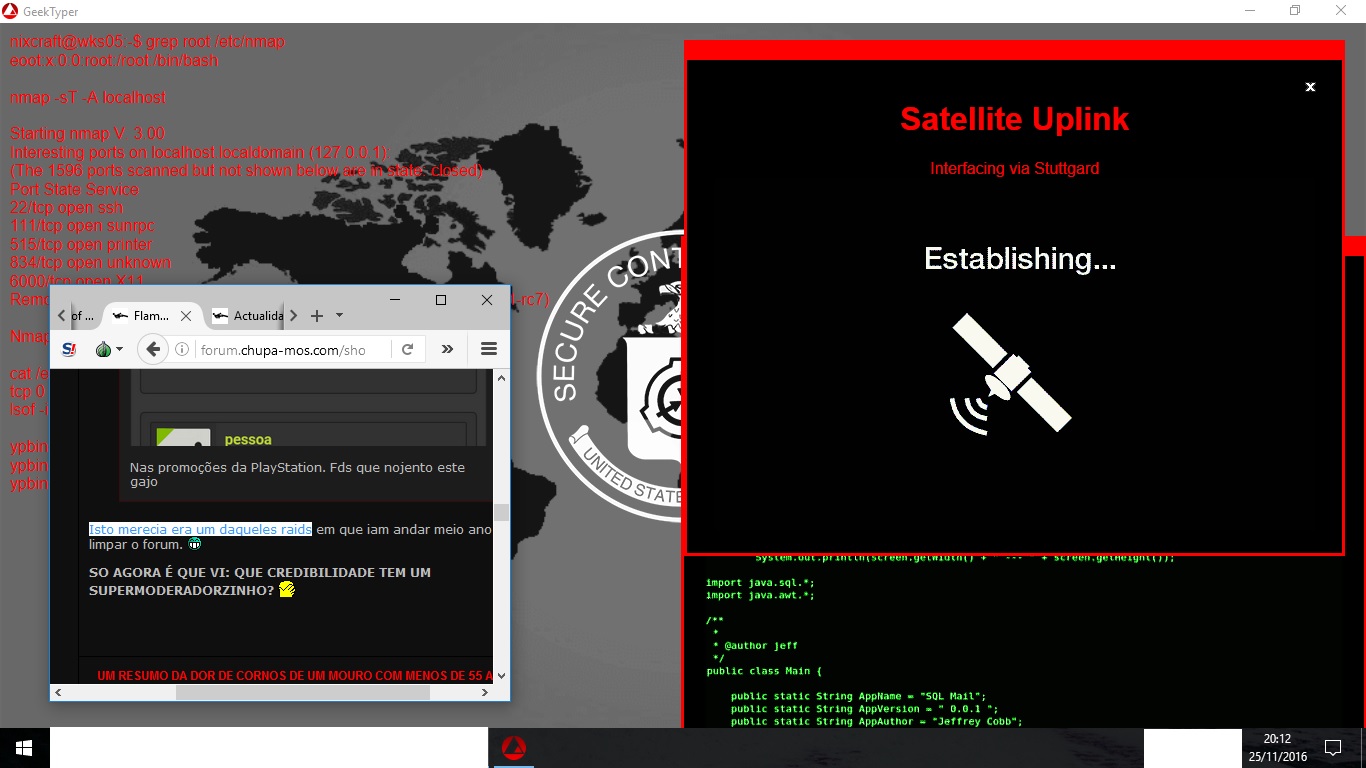
Task: Click the satellite dish icon
Action: [1010, 374]
